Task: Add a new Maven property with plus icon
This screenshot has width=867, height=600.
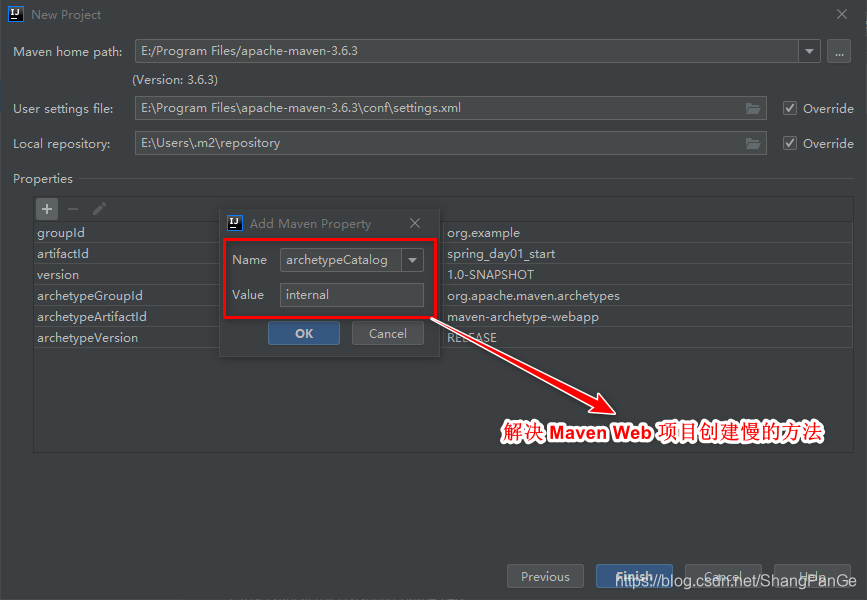Action: tap(47, 209)
